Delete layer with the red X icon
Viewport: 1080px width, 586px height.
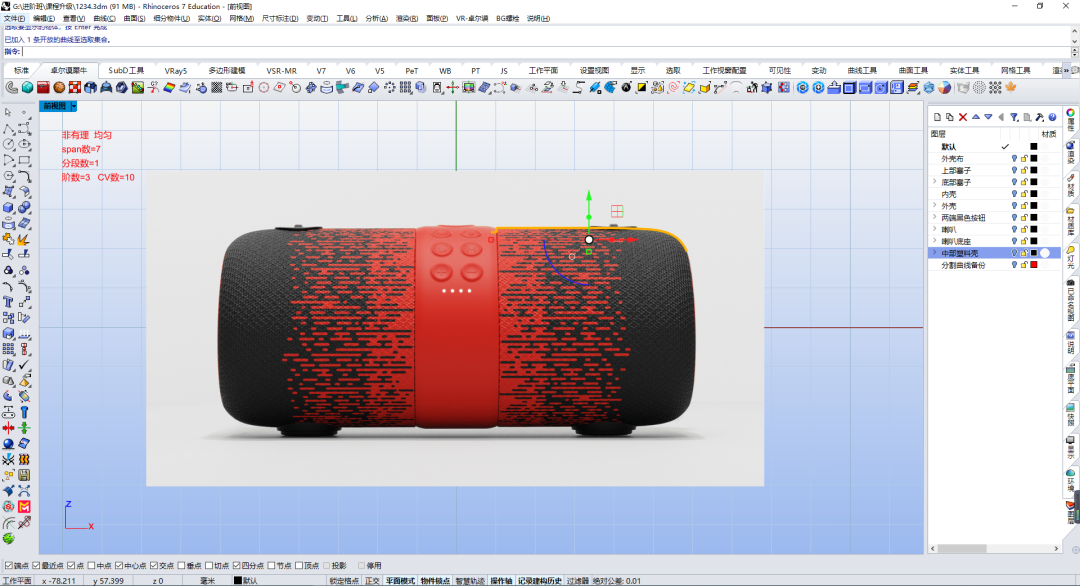(963, 117)
